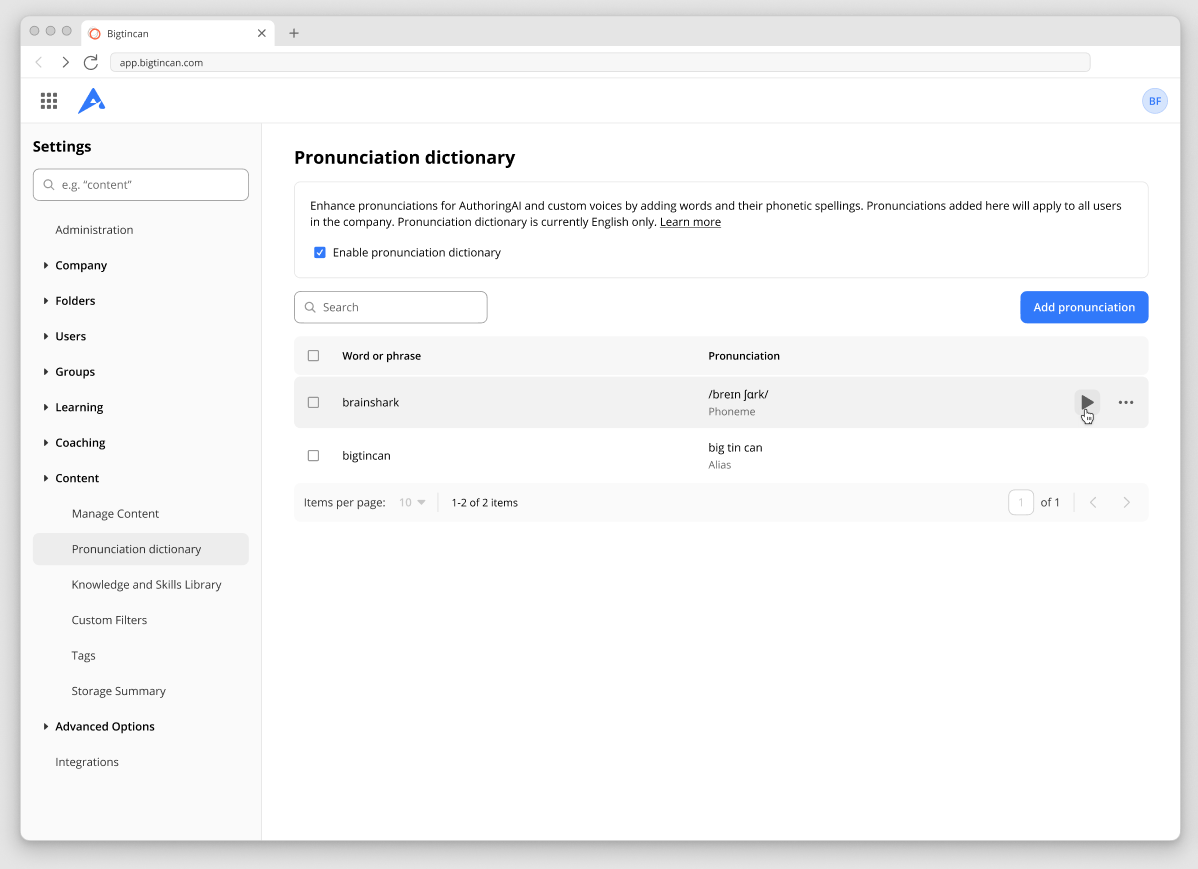This screenshot has height=869, width=1198.
Task: Open Tags settings page
Action: coord(83,656)
